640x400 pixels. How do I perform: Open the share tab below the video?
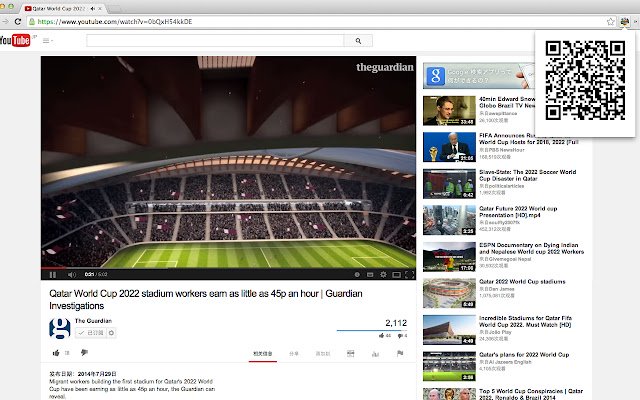tap(294, 354)
